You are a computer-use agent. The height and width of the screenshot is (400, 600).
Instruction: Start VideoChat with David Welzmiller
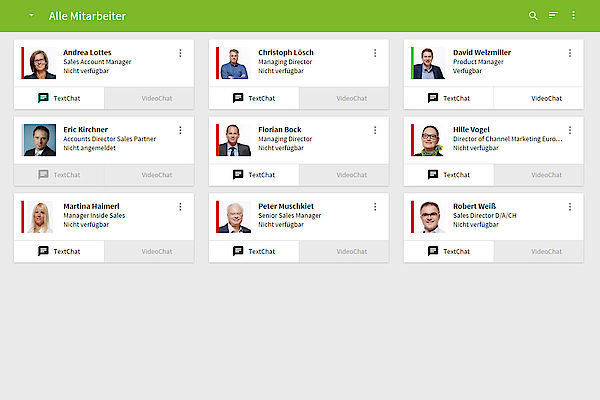point(546,98)
